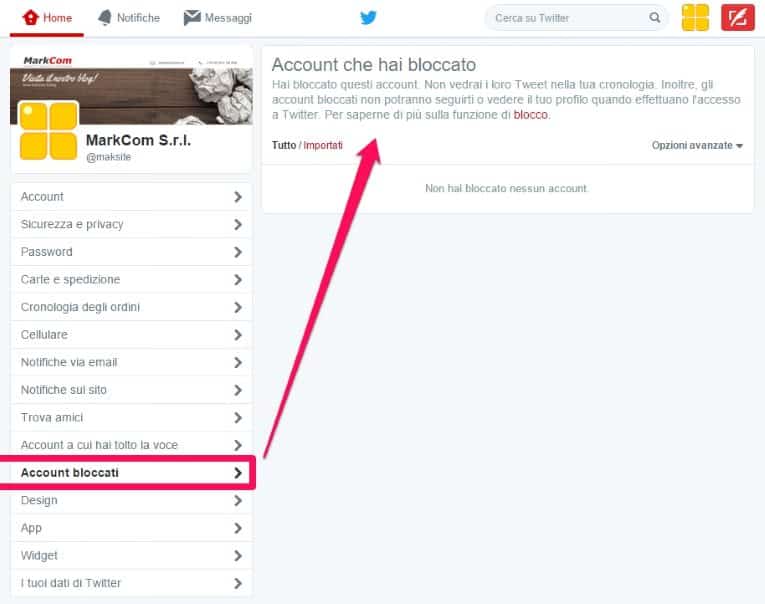Screen dimensions: 765x604
Task: Select the Importati filter
Action: point(323,145)
